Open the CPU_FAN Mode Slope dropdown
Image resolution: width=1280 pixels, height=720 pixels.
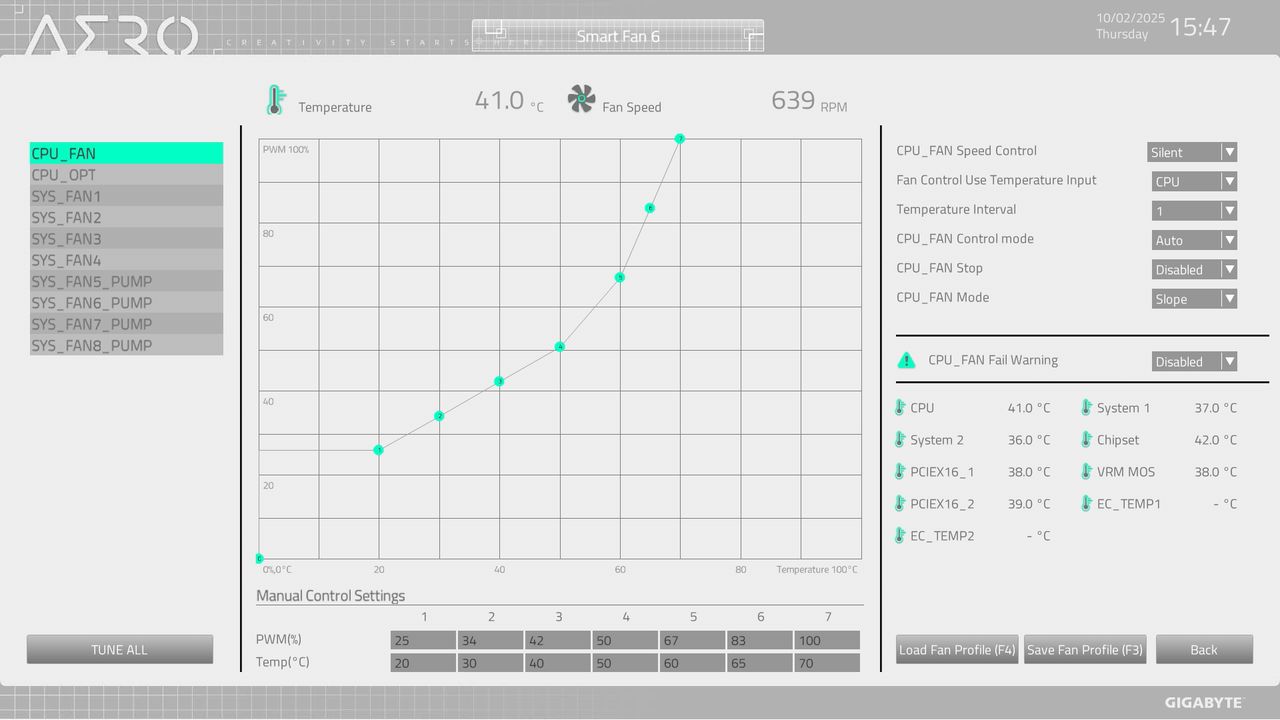coord(1194,299)
